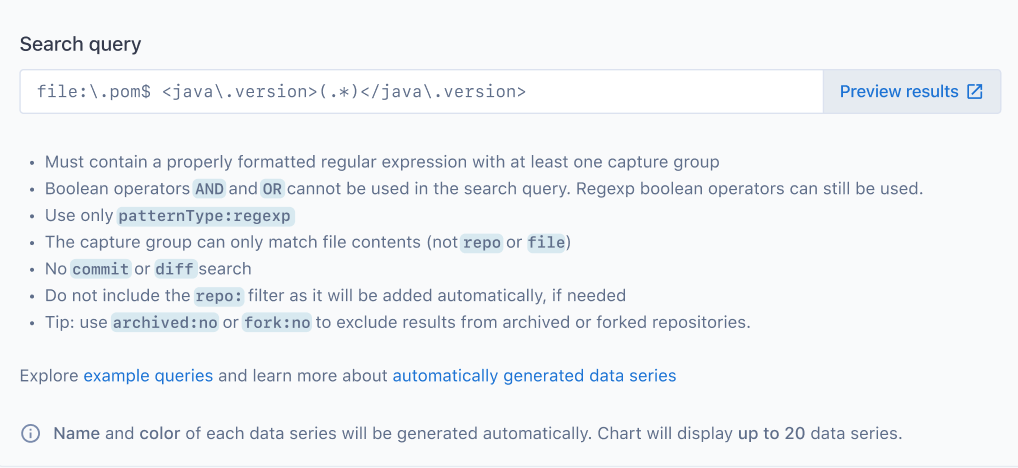The image size is (1018, 468).
Task: Click the fork:no code snippet
Action: 277,323
